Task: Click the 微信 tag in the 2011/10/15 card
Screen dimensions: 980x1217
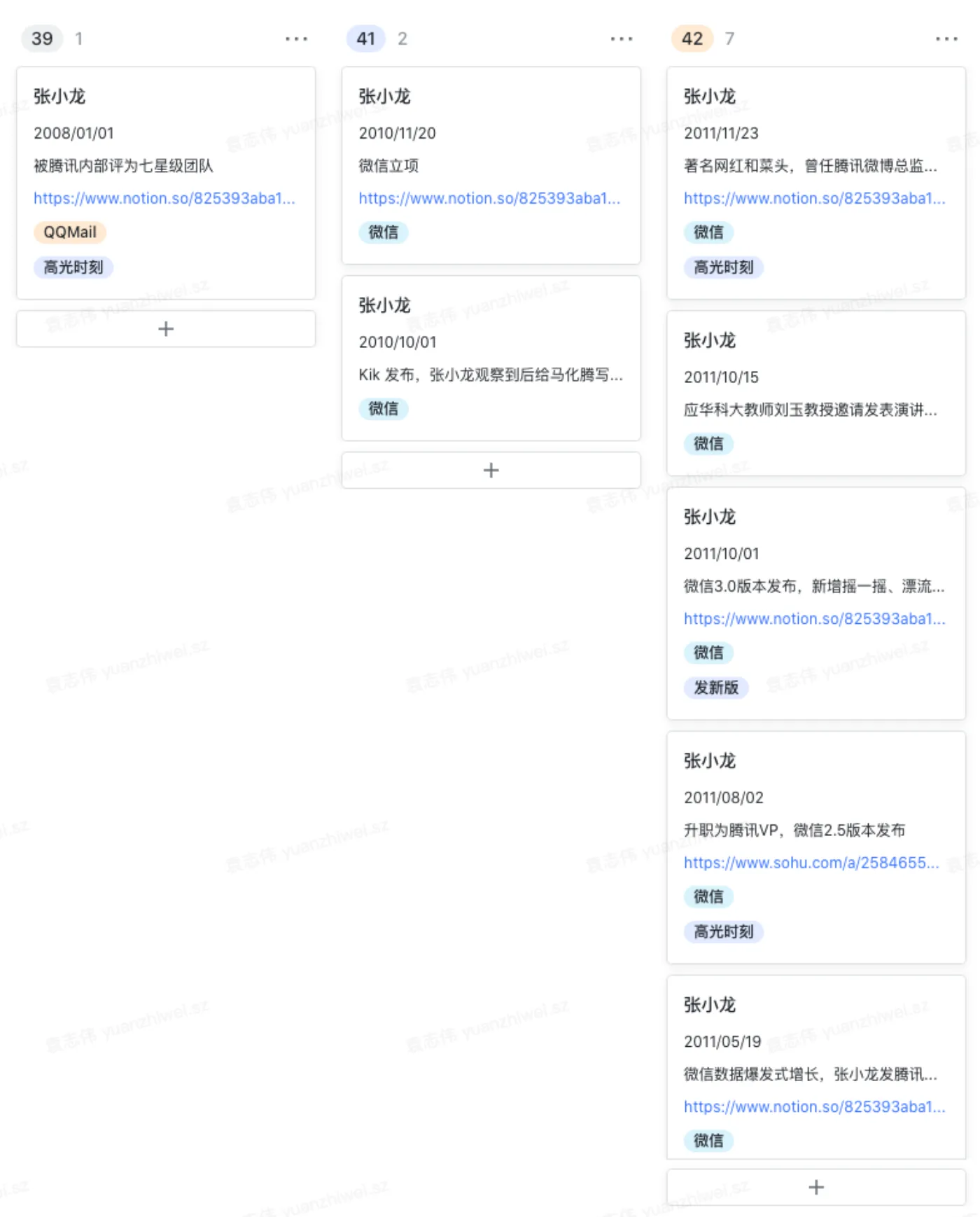Action: click(x=708, y=444)
